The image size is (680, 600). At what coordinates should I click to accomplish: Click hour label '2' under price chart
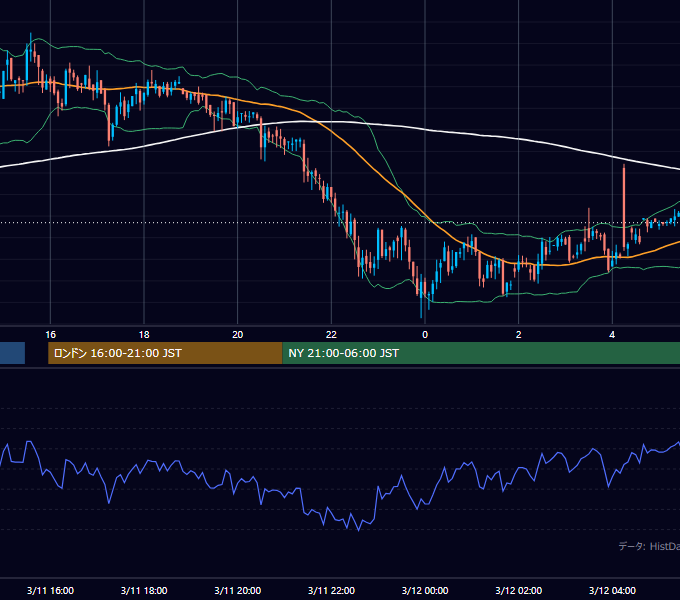coord(519,335)
